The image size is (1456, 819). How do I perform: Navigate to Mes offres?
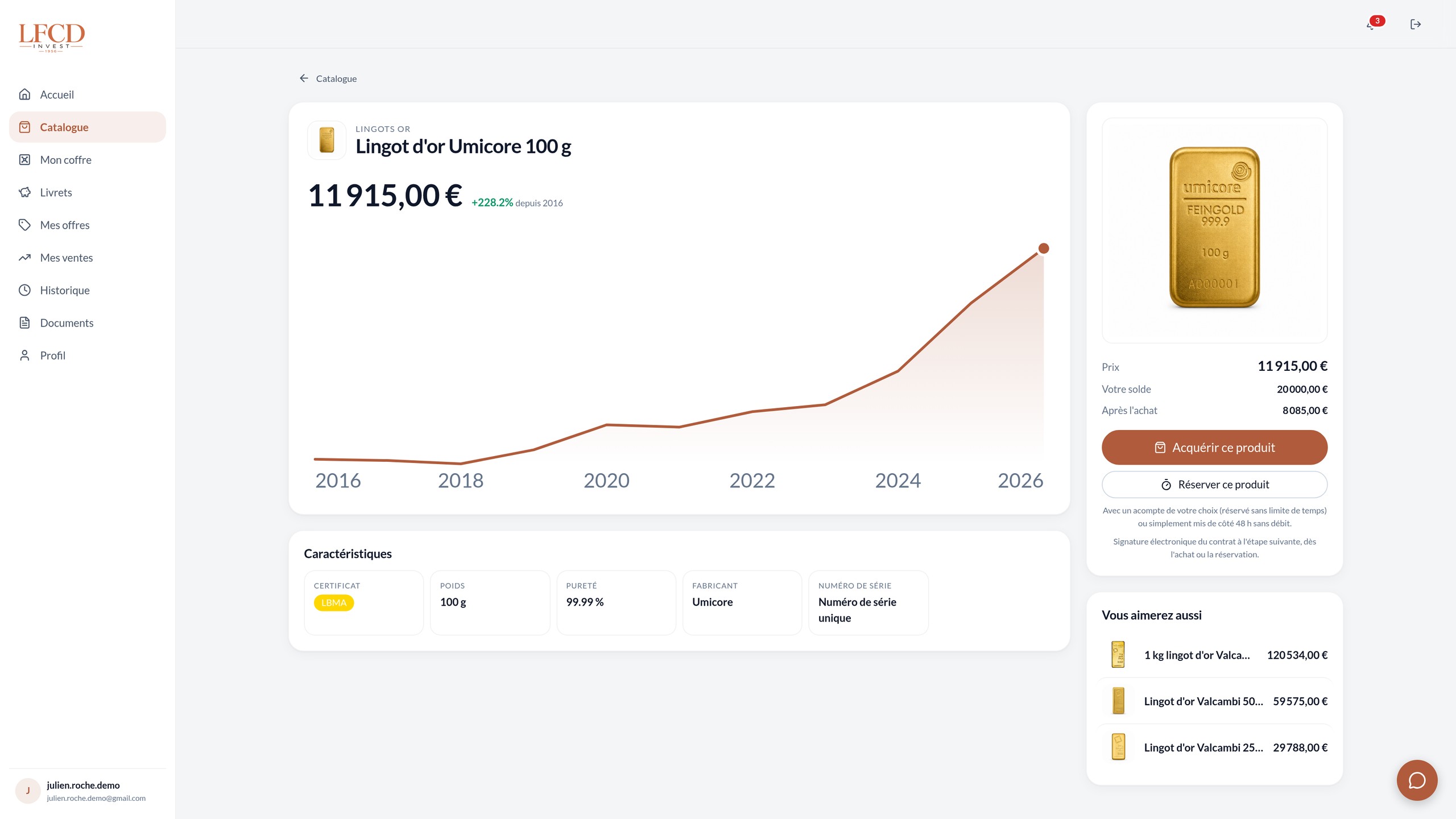[88, 225]
